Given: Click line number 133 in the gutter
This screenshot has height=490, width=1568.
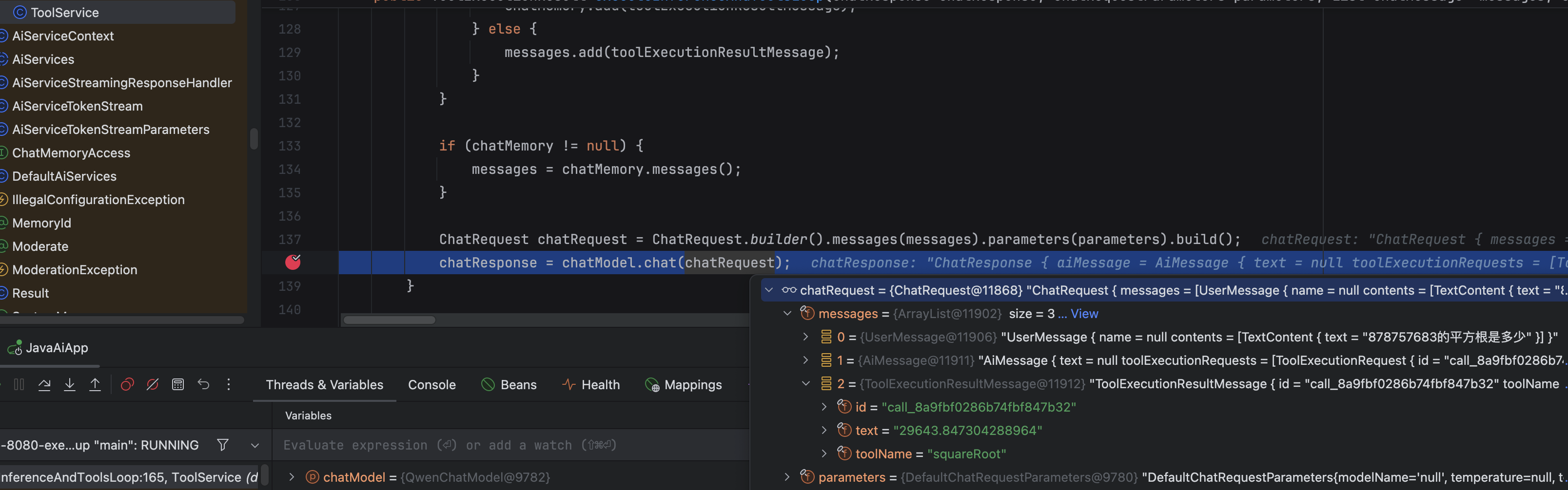Looking at the screenshot, I should tap(290, 146).
